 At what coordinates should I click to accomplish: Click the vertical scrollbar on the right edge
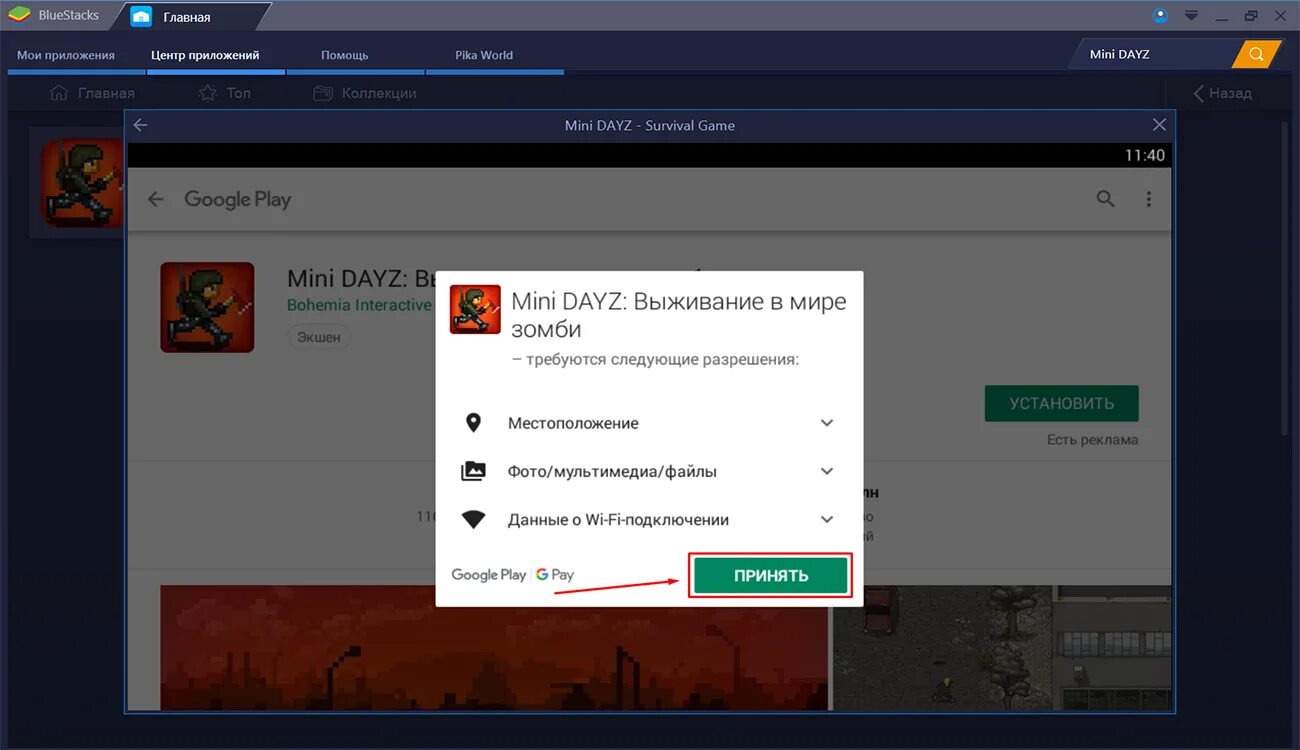(x=1285, y=276)
